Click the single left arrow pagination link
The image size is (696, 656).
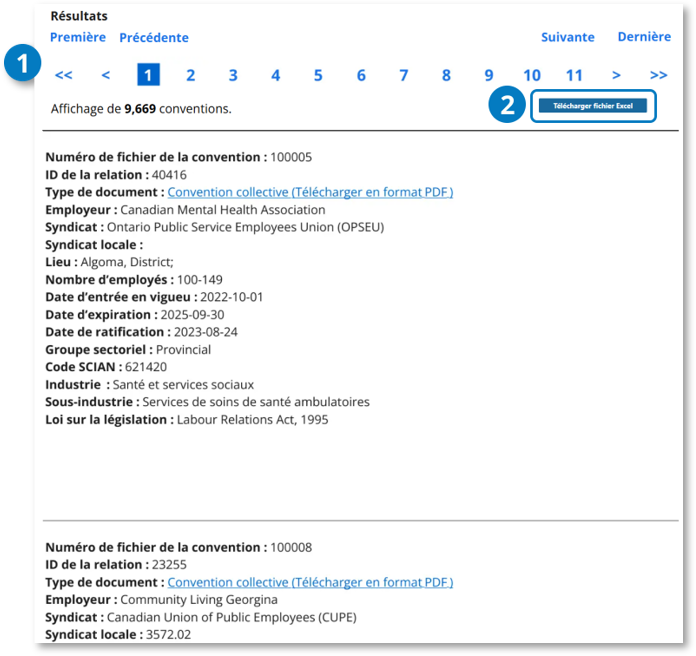[x=106, y=75]
